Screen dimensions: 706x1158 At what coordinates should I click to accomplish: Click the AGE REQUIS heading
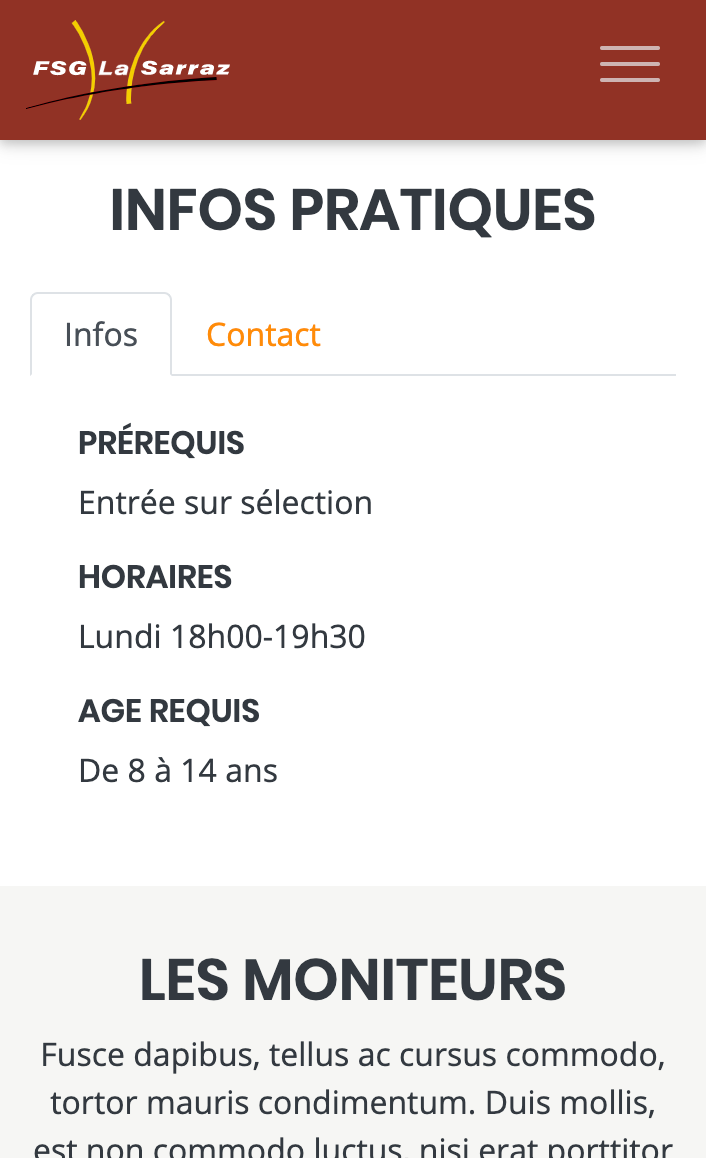(x=168, y=710)
